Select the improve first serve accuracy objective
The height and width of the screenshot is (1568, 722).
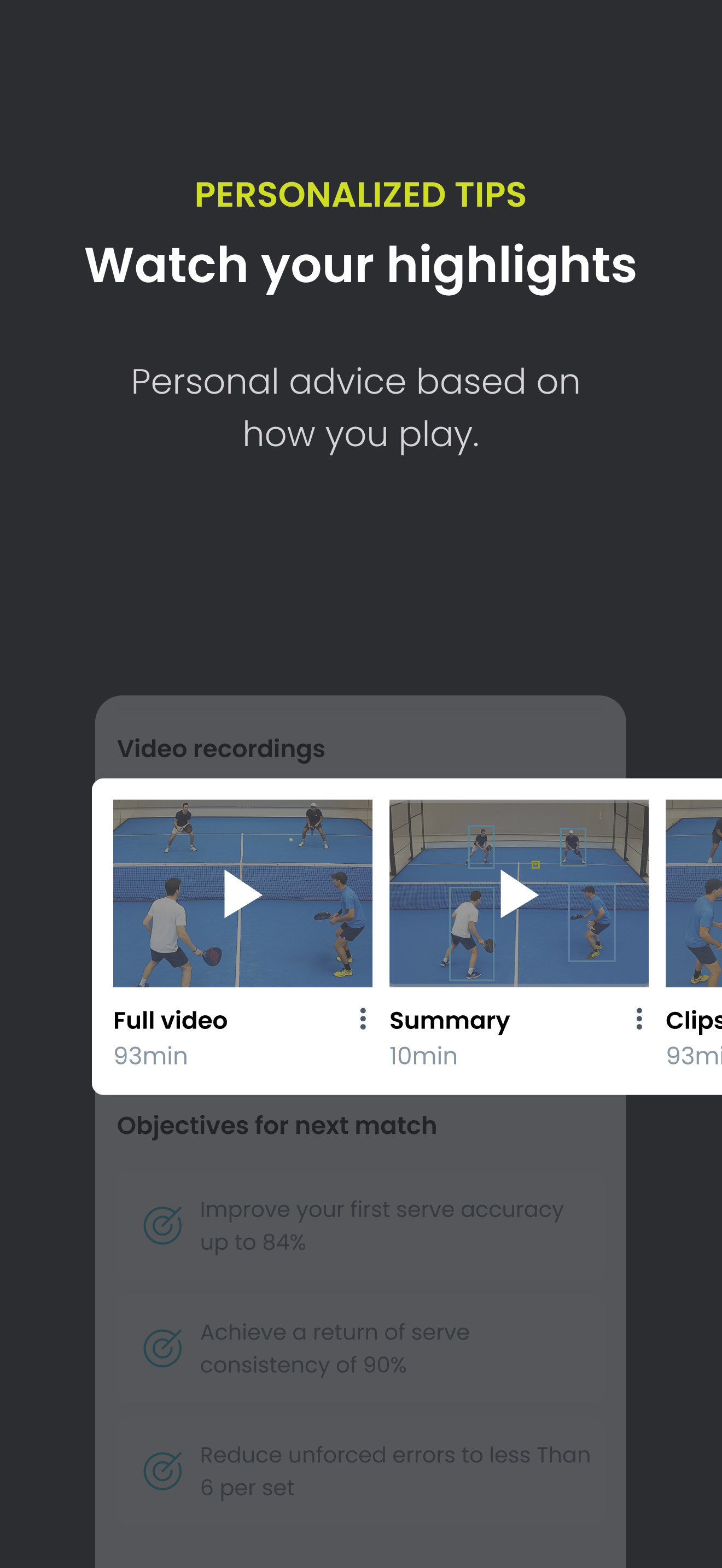click(x=382, y=1225)
